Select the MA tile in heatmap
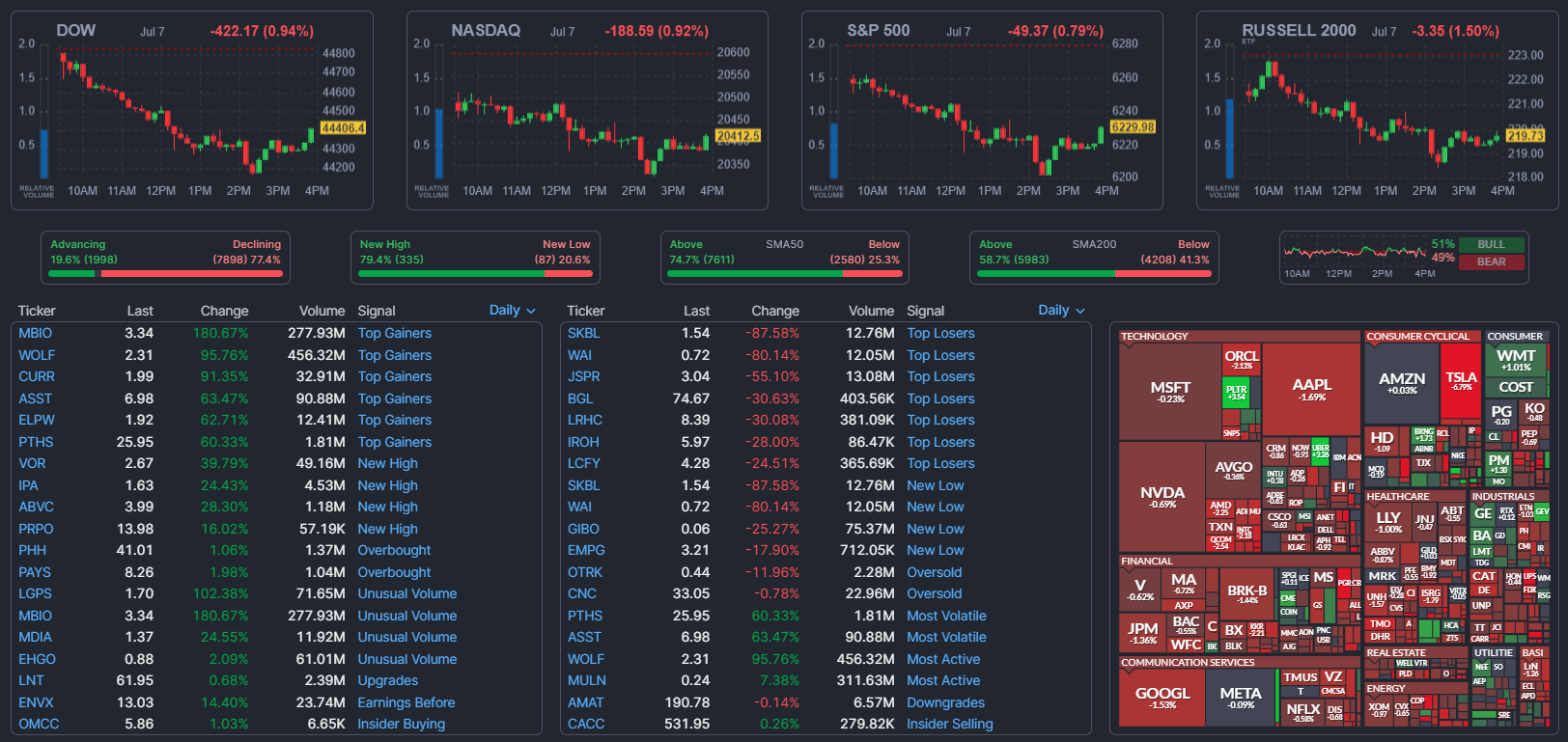This screenshot has width=1568, height=742. (1184, 584)
